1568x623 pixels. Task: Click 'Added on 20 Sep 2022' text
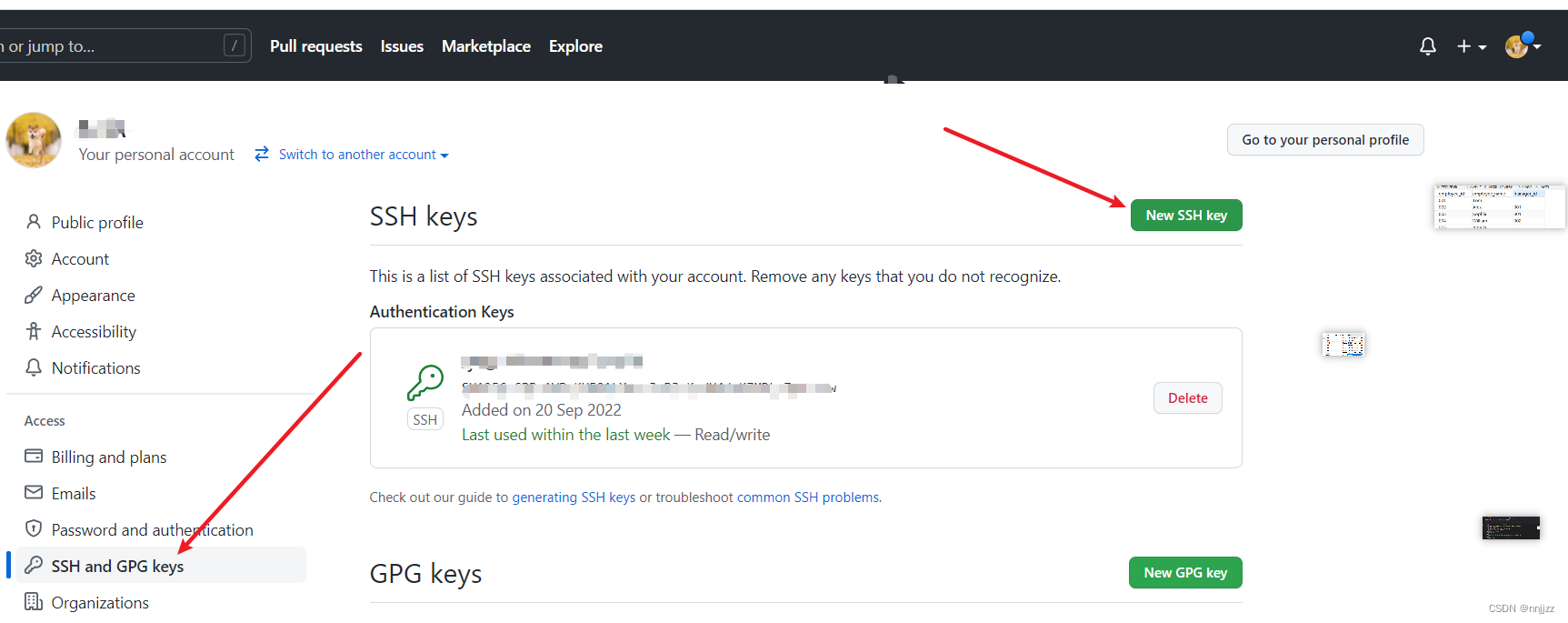(x=542, y=410)
